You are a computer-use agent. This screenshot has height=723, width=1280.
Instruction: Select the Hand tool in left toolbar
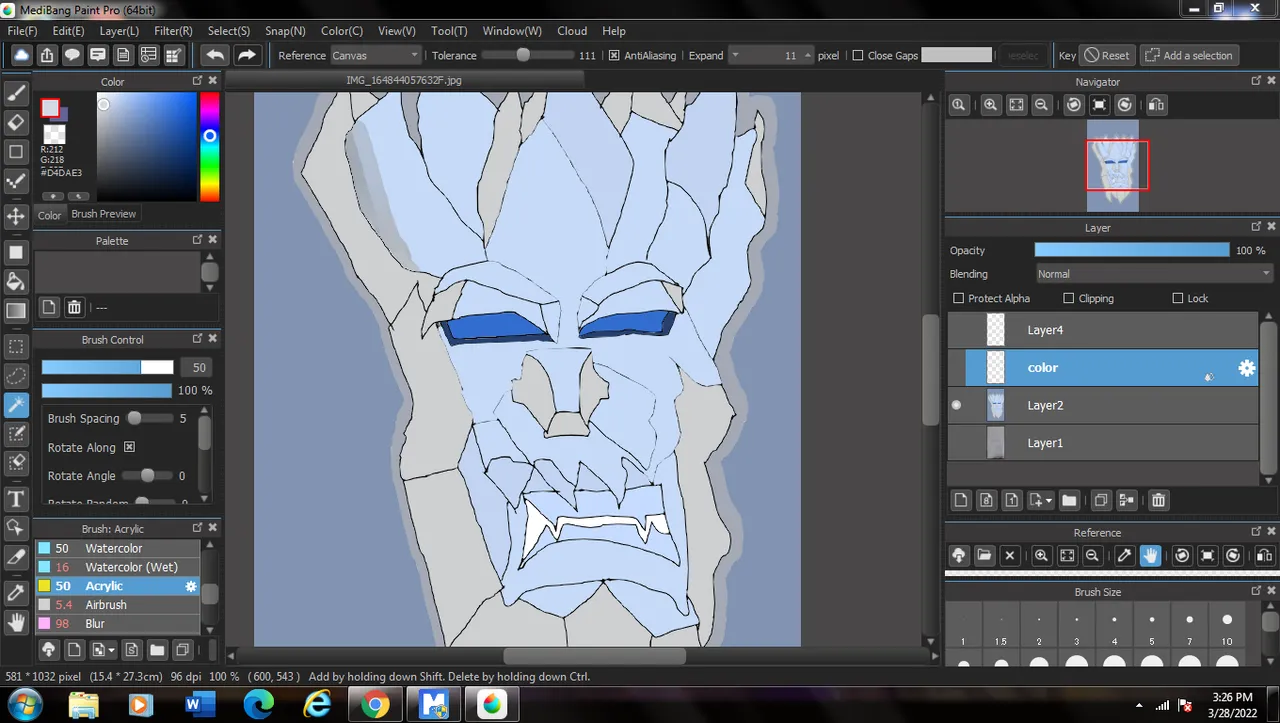(x=16, y=622)
